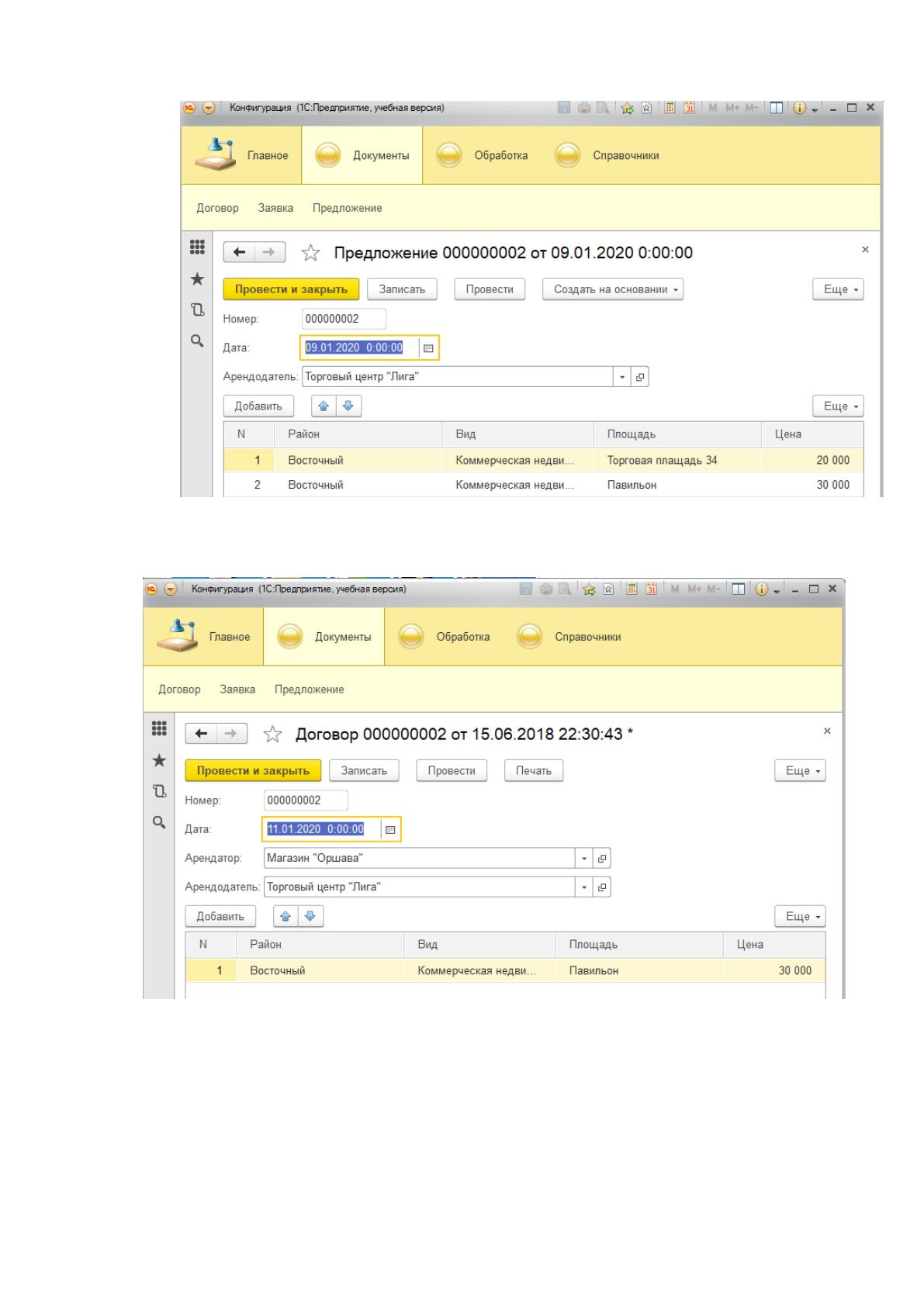Move row up in the Предложение table
Screen dimensions: 924x1307
pos(324,406)
